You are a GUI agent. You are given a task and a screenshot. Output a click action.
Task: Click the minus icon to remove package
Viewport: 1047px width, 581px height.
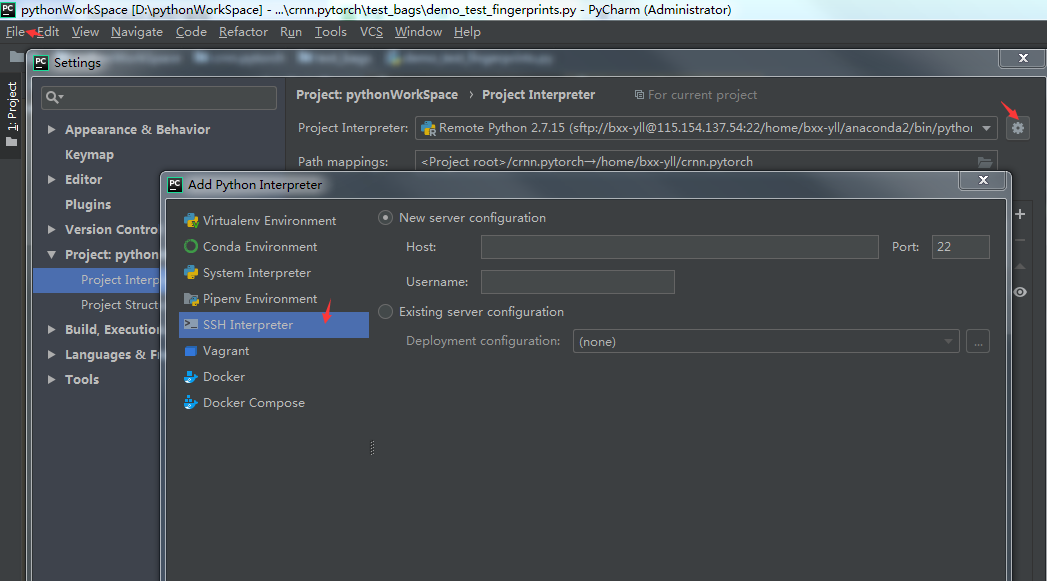pos(1020,240)
